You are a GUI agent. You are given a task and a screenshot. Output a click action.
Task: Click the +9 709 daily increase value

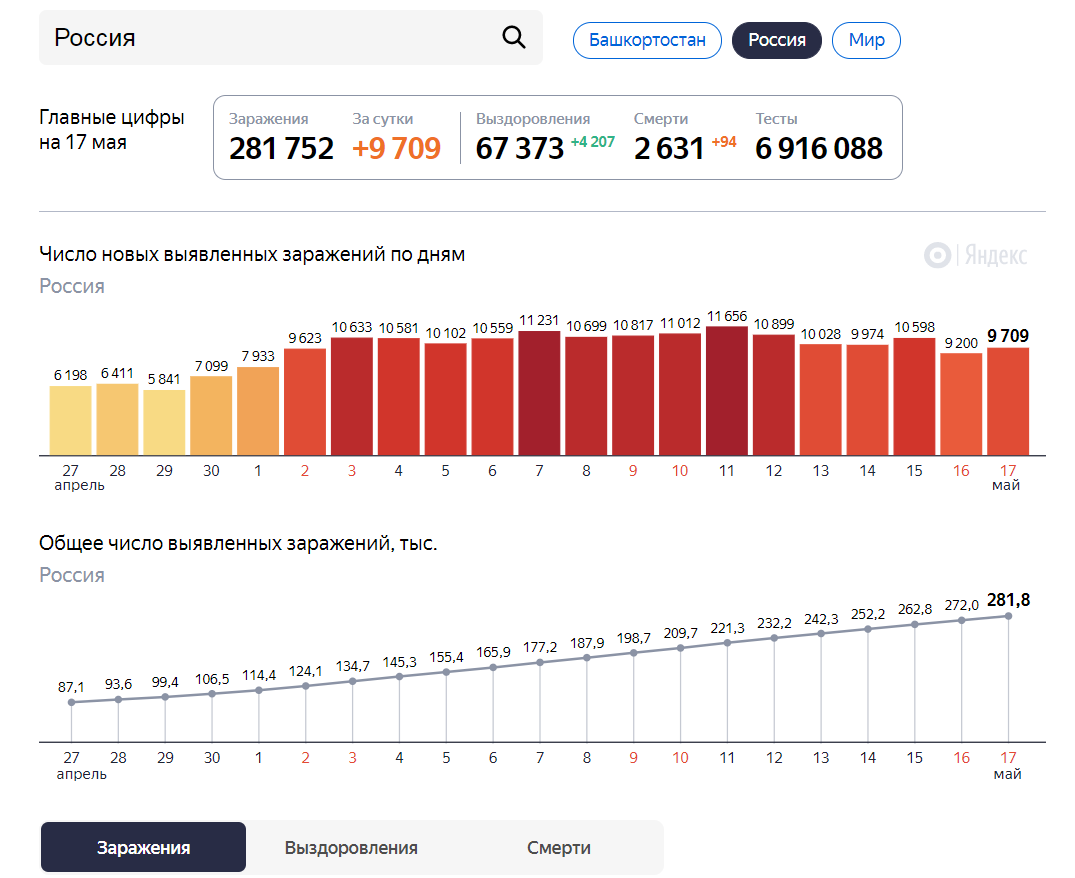(399, 149)
